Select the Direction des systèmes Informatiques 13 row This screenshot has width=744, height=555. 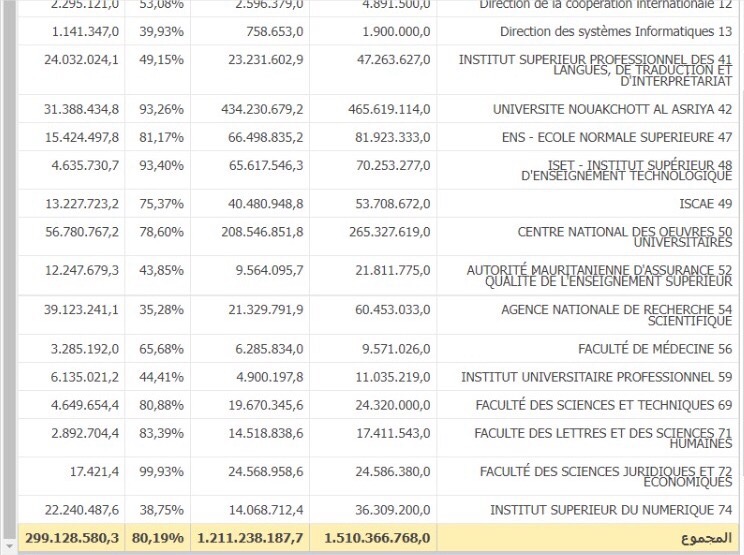378,31
